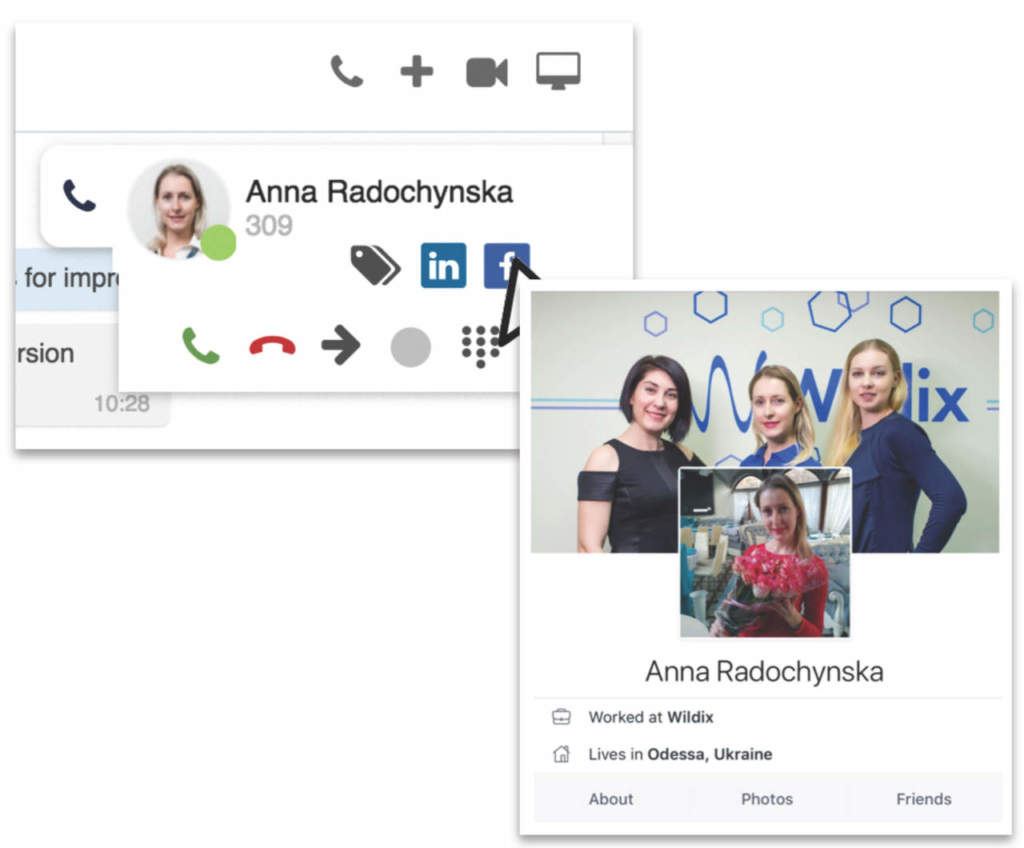Open the dial pad keypad icon

click(481, 346)
